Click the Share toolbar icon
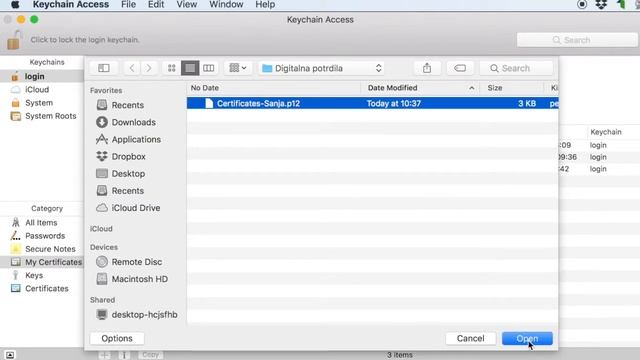 pyautogui.click(x=427, y=68)
